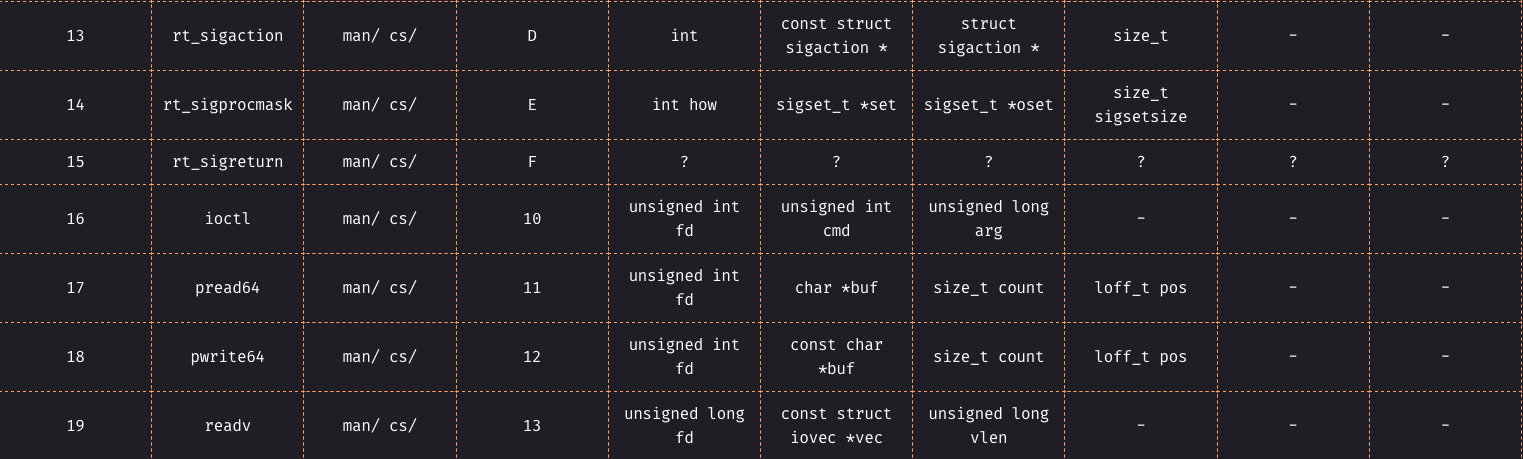Click the cs/ link in the rt_sigreturn row
Viewport: 1523px width, 459px height.
[403, 162]
